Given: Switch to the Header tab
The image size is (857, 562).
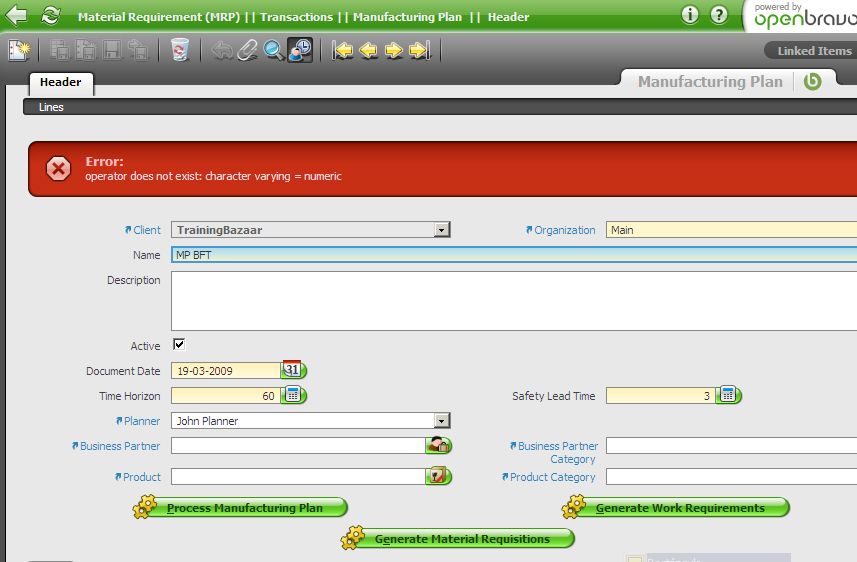Looking at the screenshot, I should point(60,82).
